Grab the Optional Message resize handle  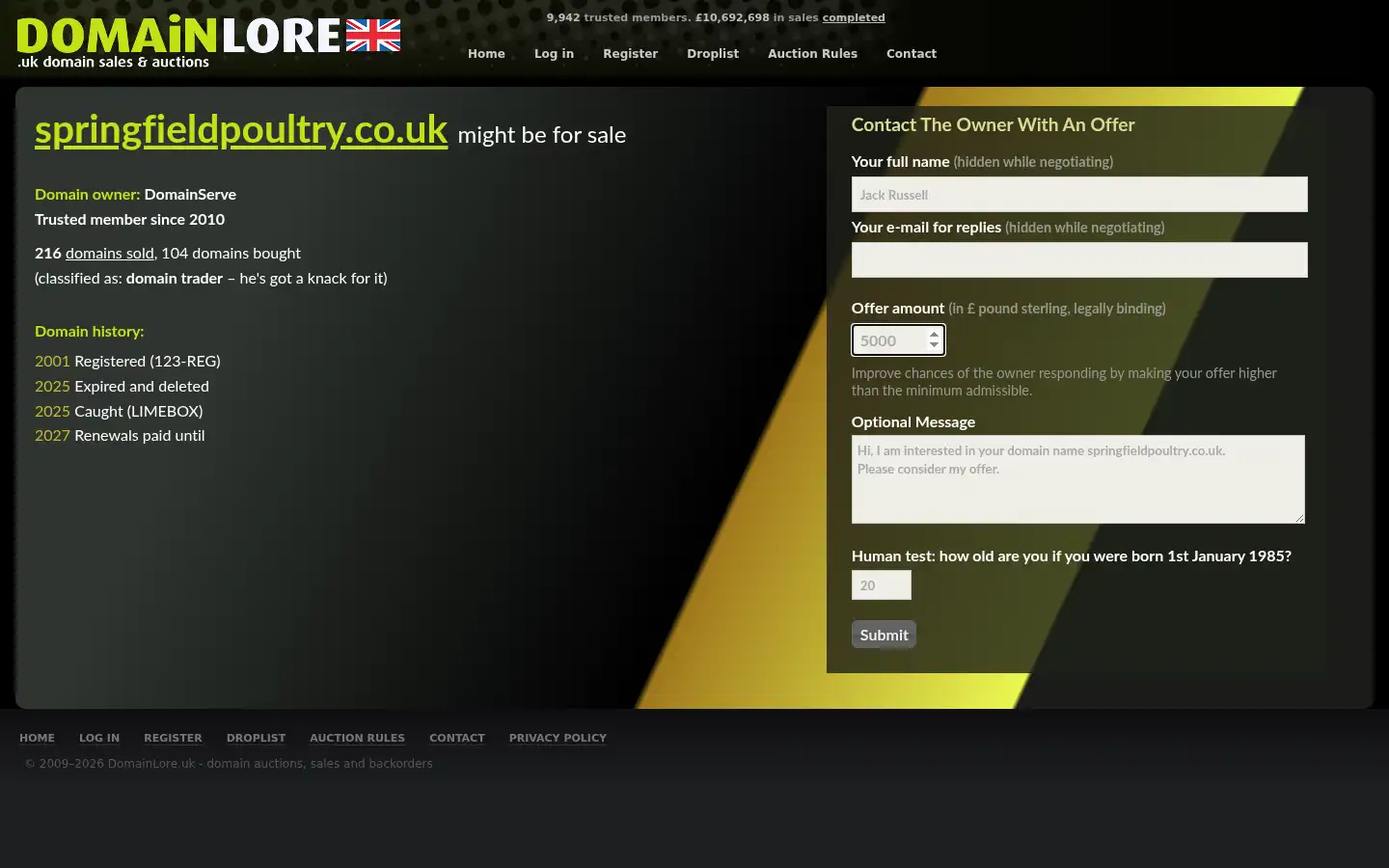click(1299, 518)
